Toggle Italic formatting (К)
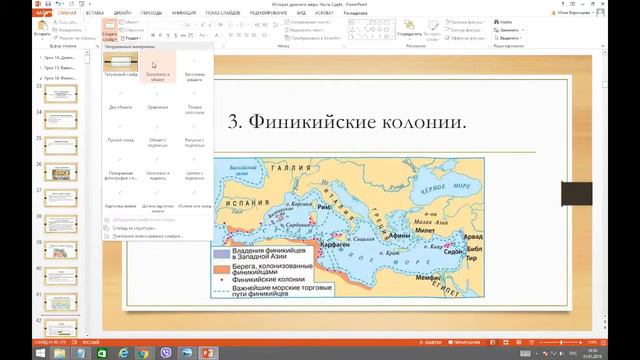The height and width of the screenshot is (360, 640). click(160, 36)
